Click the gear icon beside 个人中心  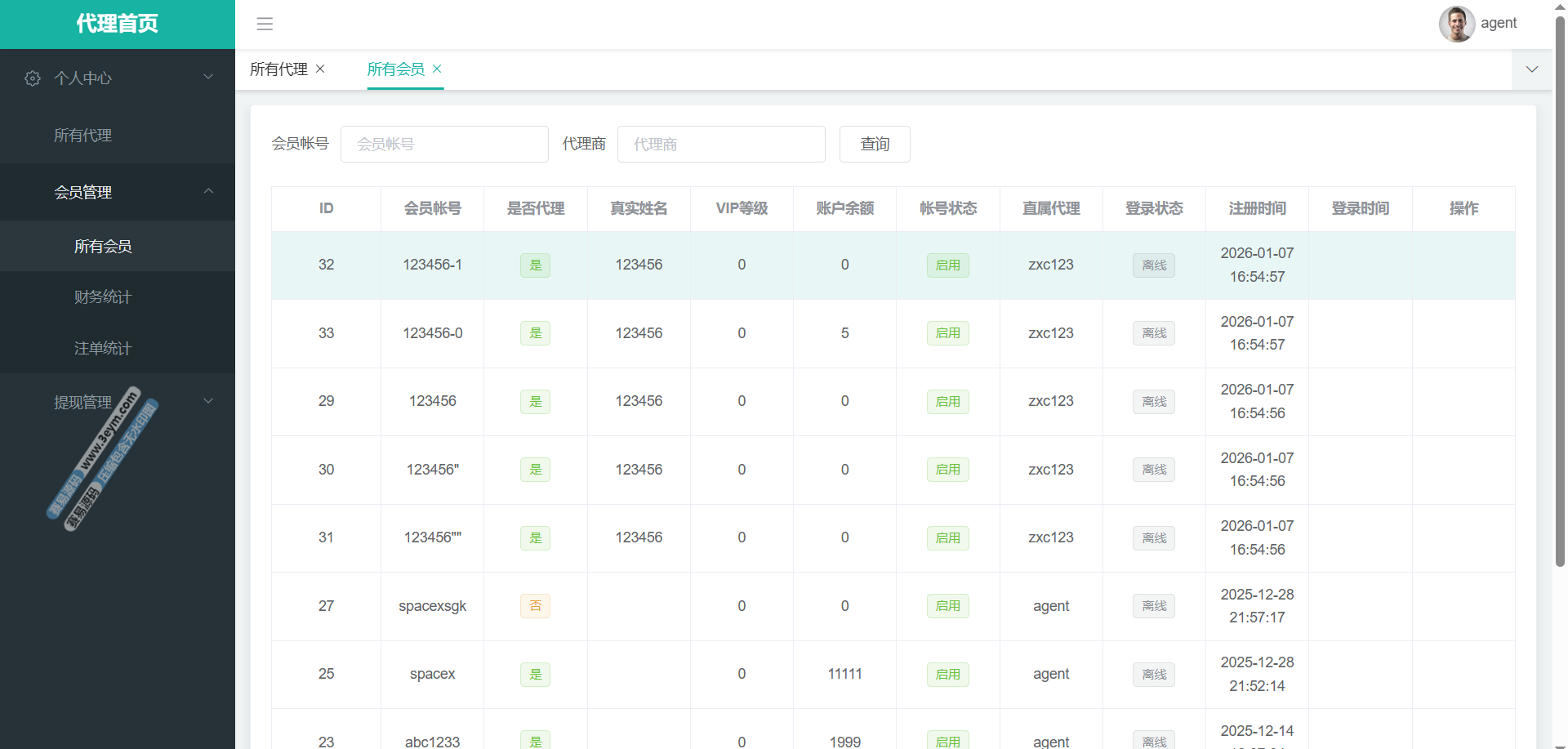pyautogui.click(x=33, y=78)
